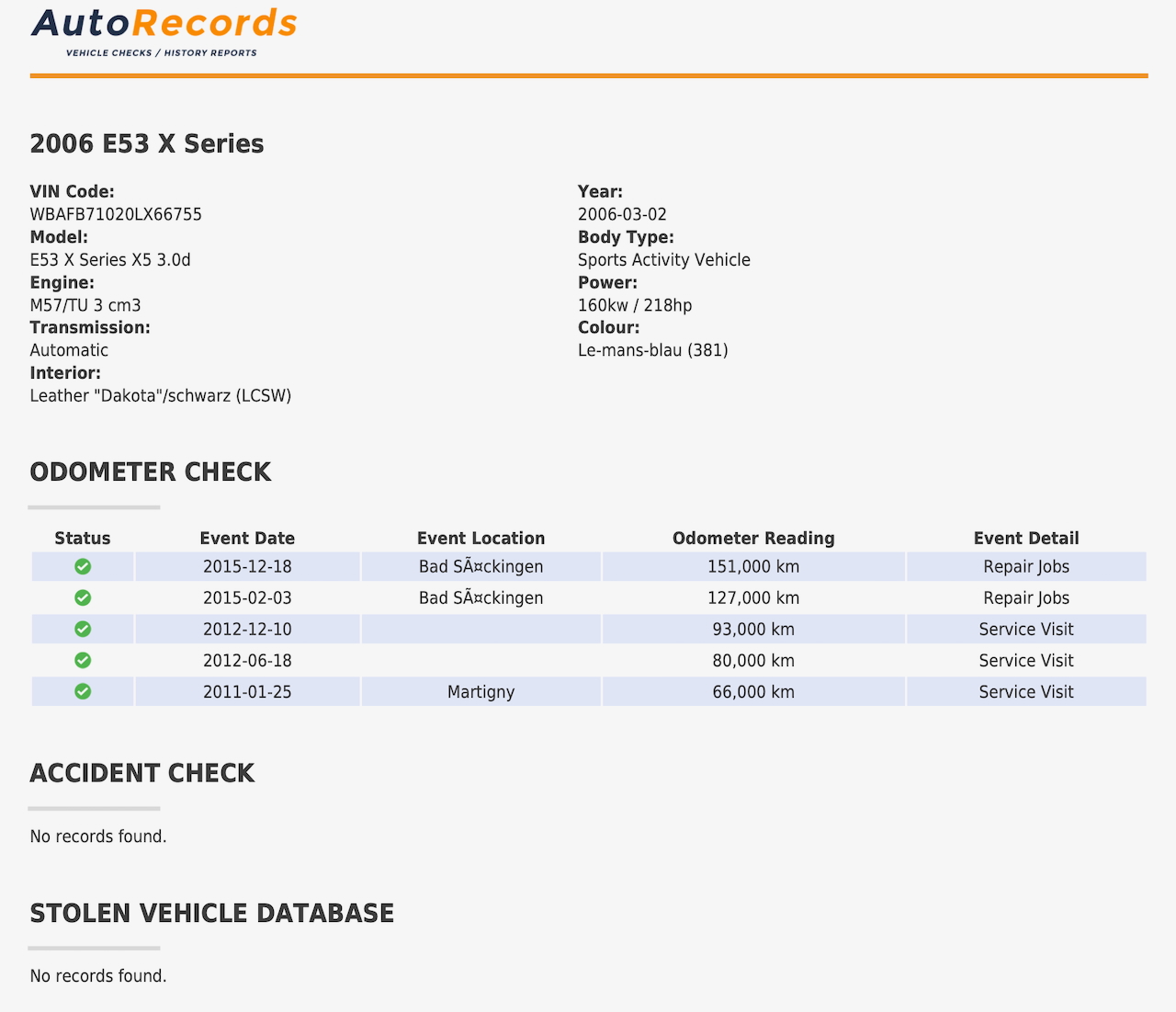Click the interior value Leather Dakota/schwarz
The width and height of the screenshot is (1176, 1012).
pos(161,395)
